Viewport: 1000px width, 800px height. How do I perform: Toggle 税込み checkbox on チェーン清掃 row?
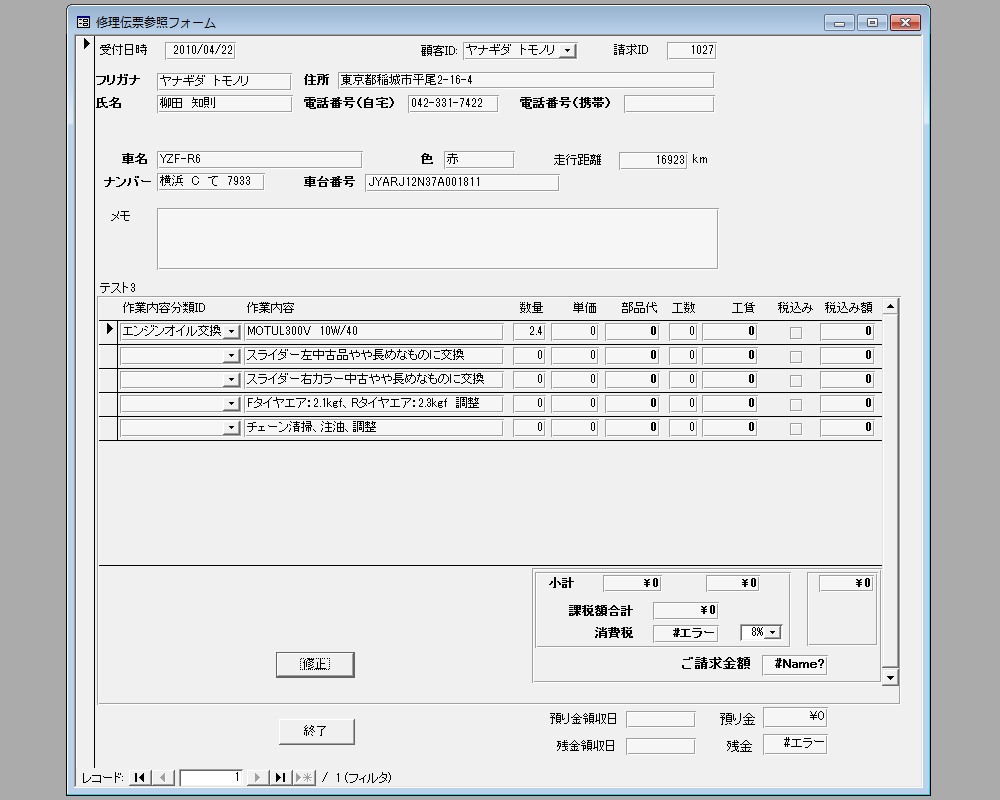pos(796,428)
